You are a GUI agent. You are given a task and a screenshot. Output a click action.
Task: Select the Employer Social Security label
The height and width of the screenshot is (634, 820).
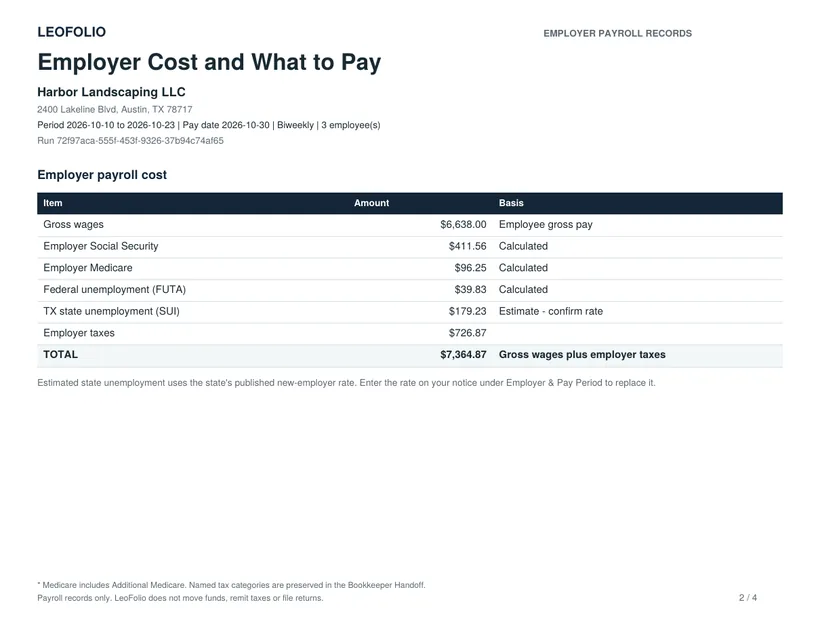(100, 246)
